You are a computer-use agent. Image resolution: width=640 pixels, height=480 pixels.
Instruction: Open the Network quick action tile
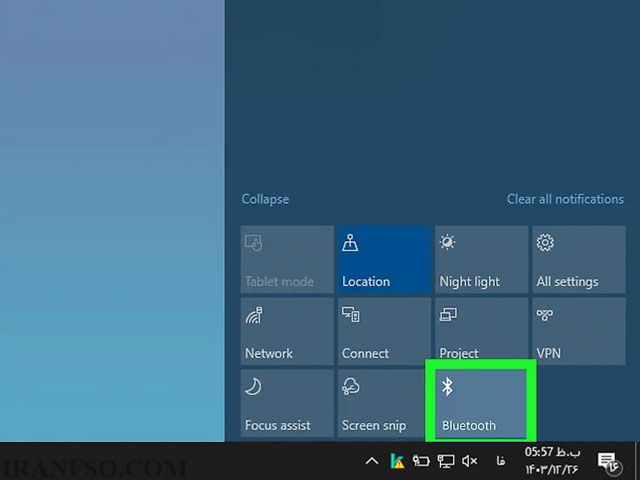click(x=287, y=331)
